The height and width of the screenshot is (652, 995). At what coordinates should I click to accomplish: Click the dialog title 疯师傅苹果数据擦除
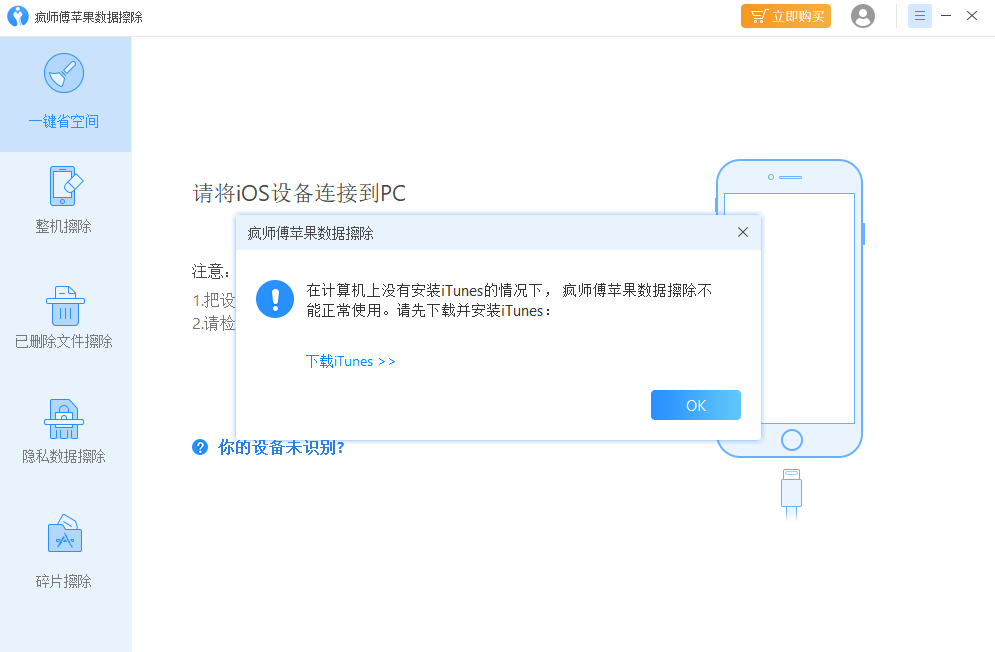310,233
